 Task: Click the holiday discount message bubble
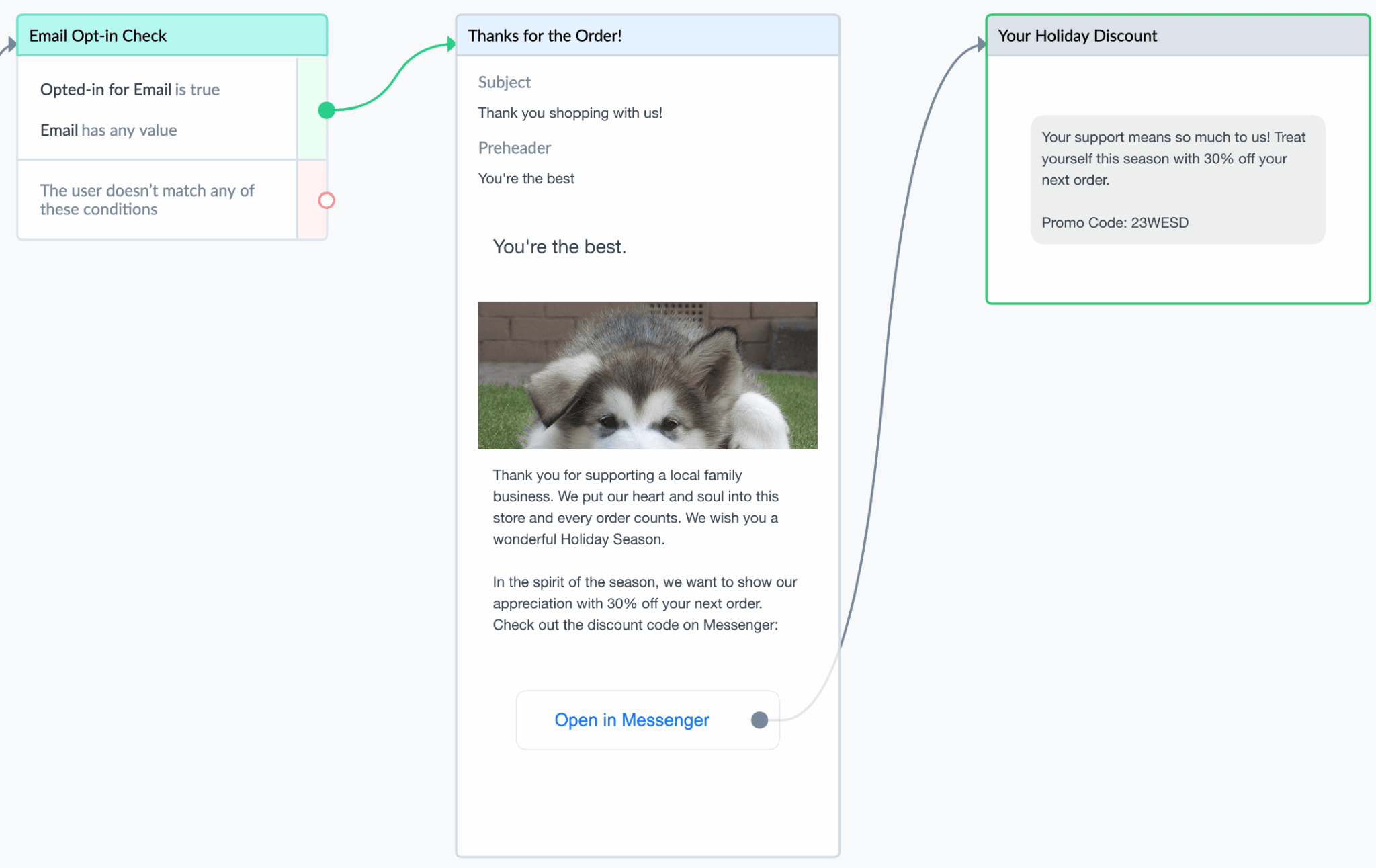1178,179
